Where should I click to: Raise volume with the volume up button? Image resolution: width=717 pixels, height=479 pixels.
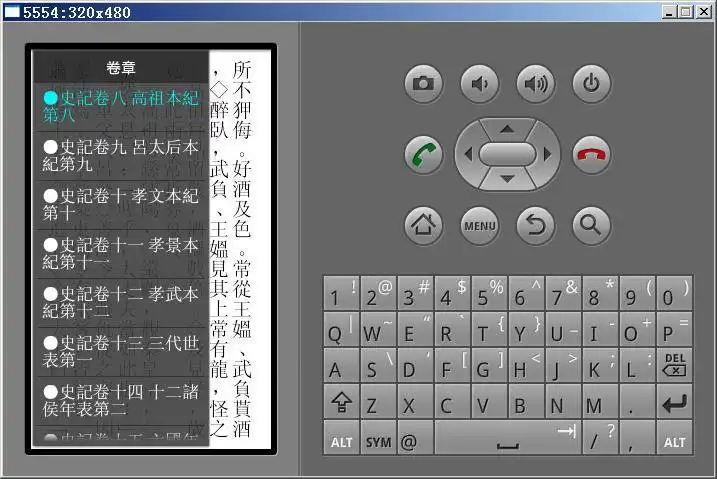535,84
